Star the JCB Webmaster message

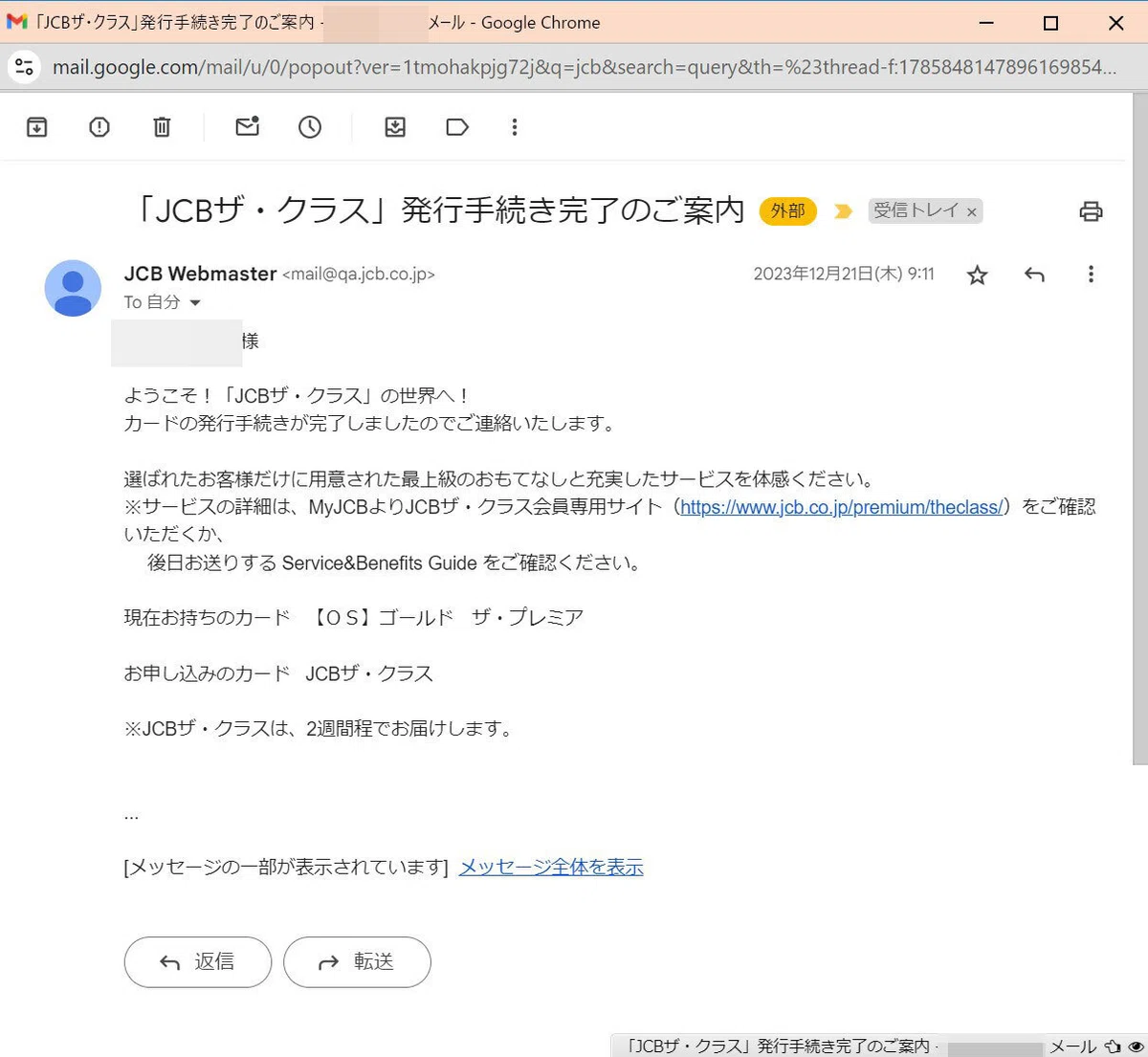977,275
